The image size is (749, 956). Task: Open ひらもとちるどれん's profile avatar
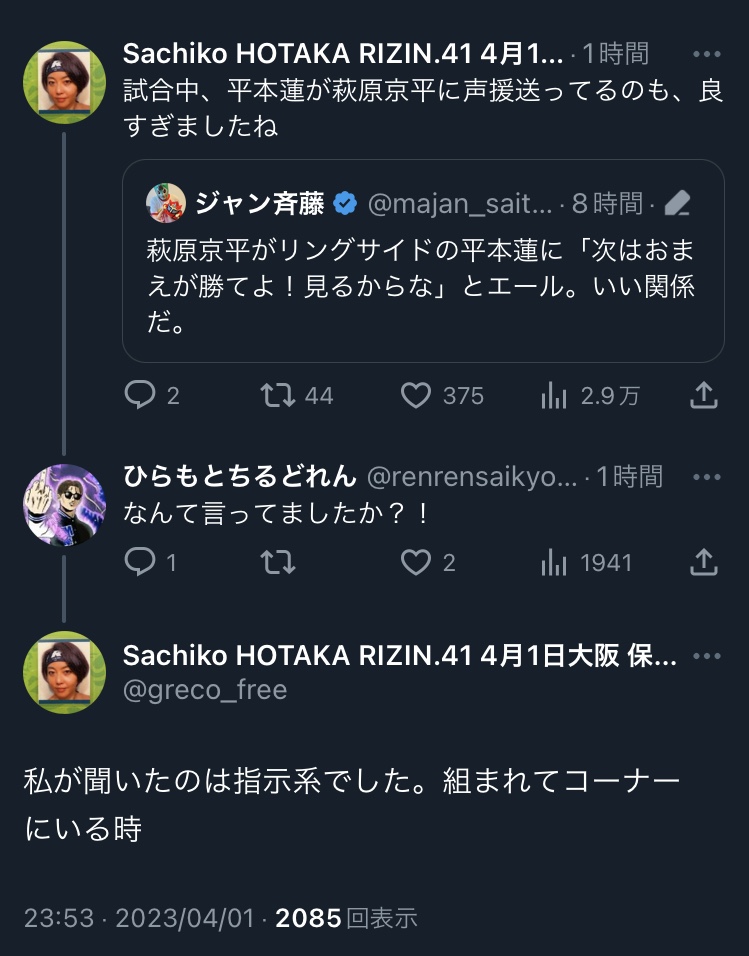(64, 504)
